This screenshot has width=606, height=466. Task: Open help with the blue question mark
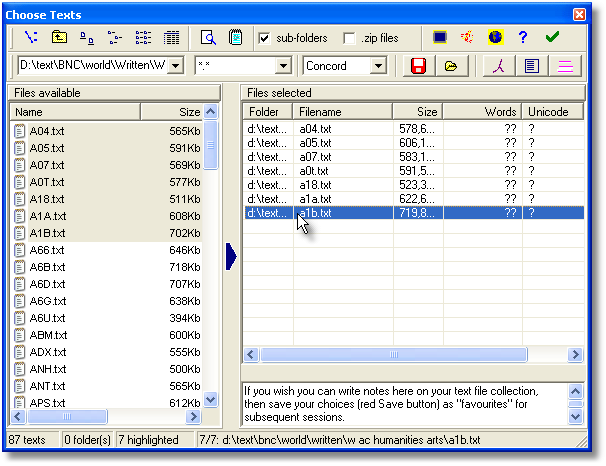523,38
